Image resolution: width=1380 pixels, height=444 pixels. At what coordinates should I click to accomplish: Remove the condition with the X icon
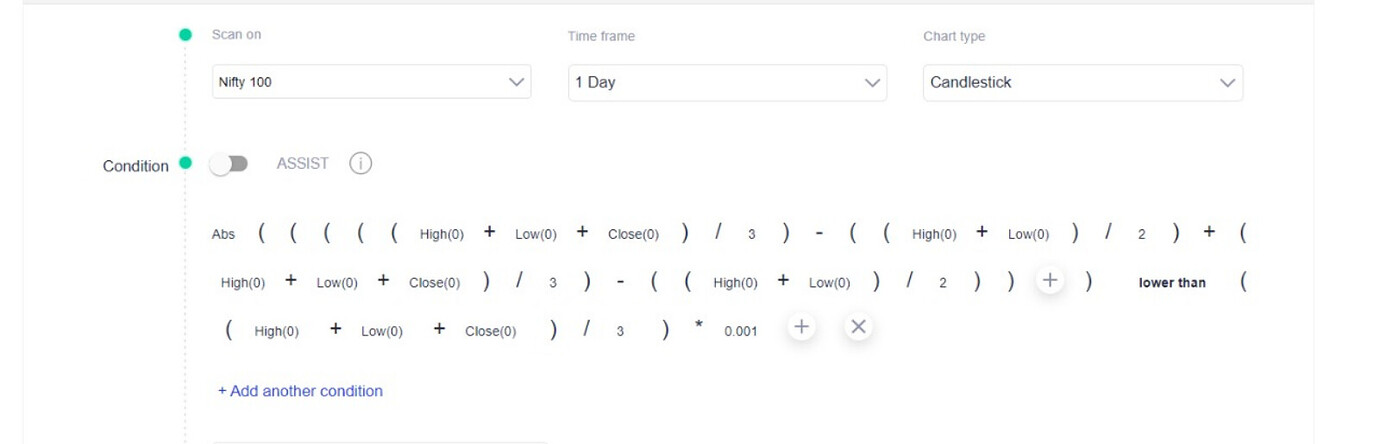point(858,327)
